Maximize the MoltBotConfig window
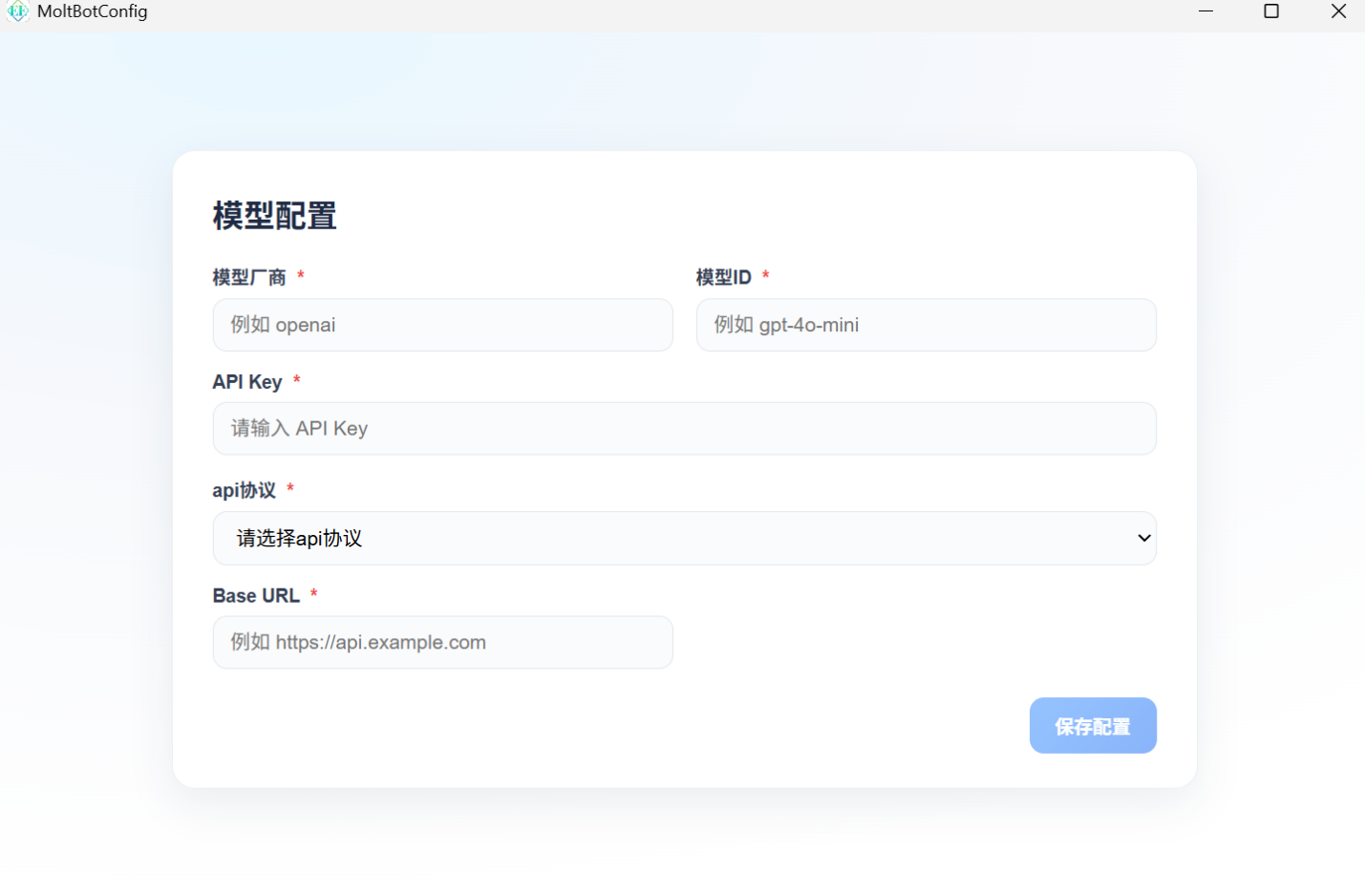 (1271, 11)
